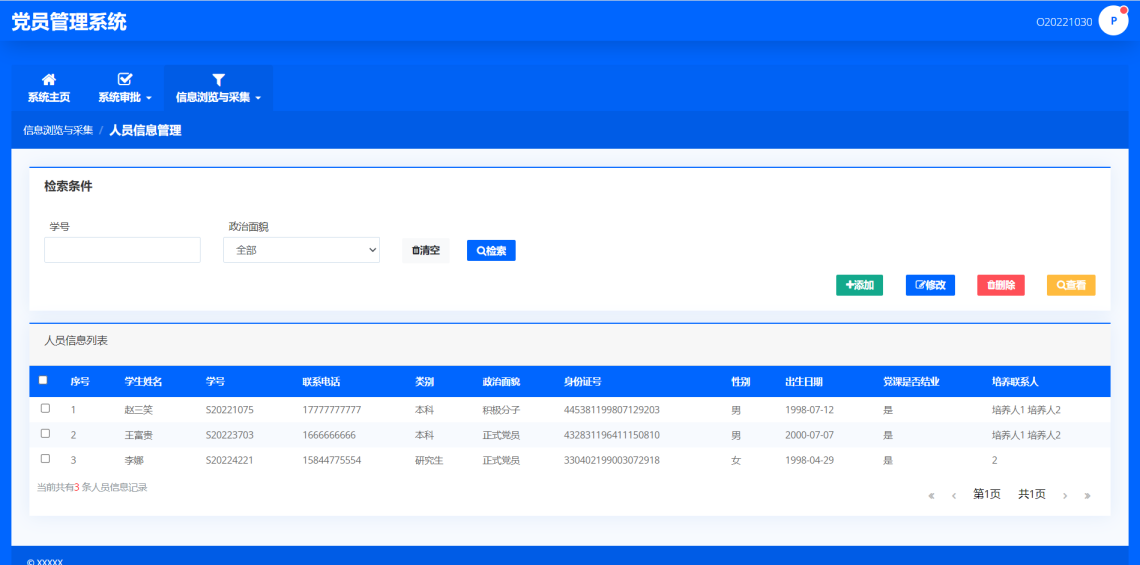
Task: Click the 党员管理系统 title
Action: [69, 22]
